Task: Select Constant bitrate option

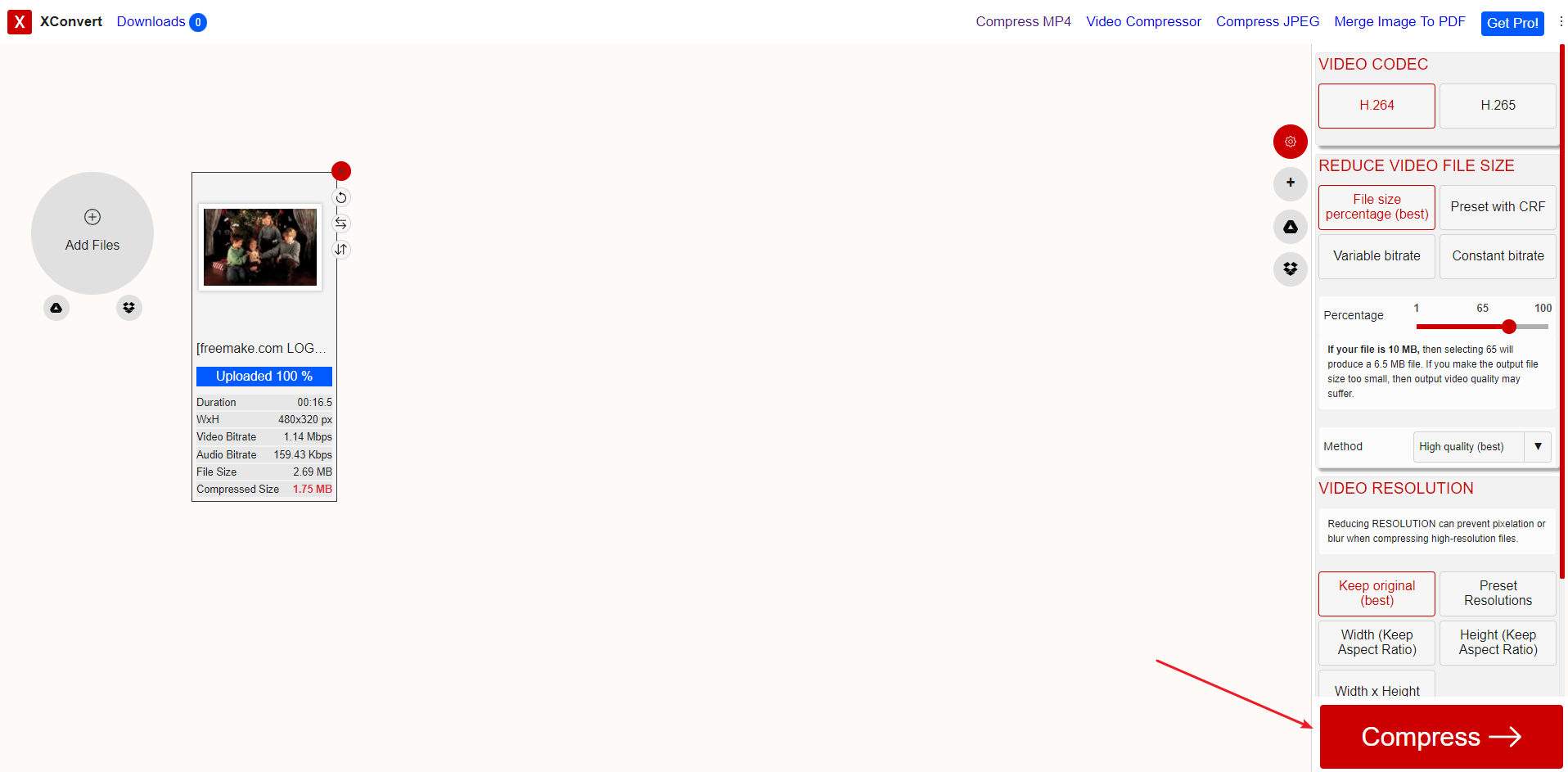Action: click(1498, 256)
